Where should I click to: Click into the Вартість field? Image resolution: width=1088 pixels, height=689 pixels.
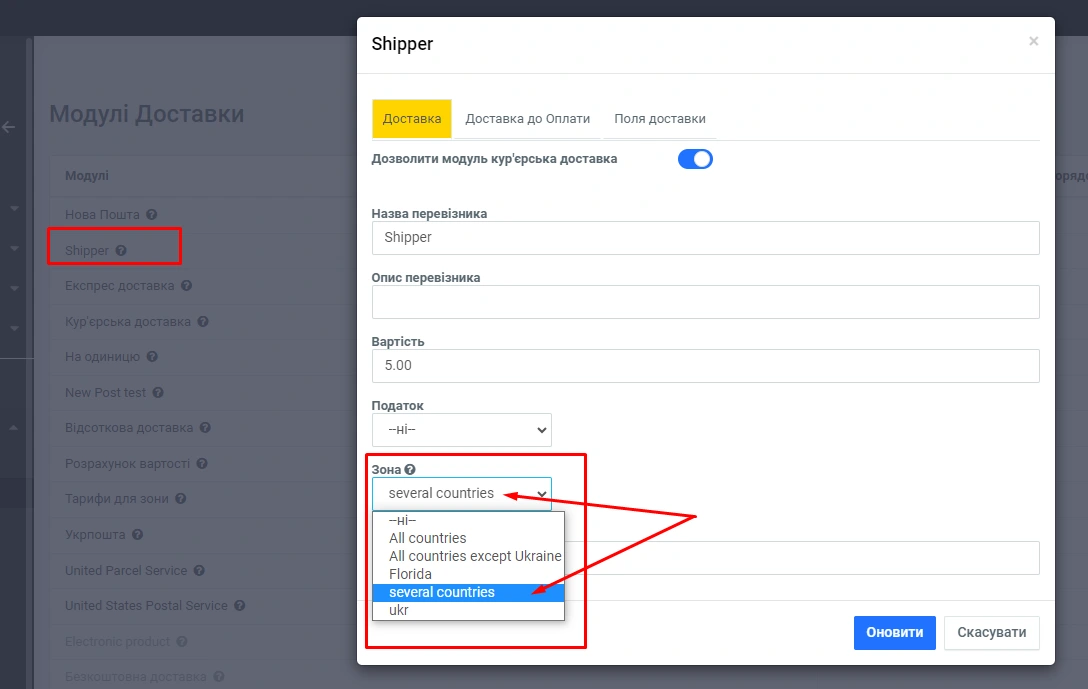tap(705, 366)
